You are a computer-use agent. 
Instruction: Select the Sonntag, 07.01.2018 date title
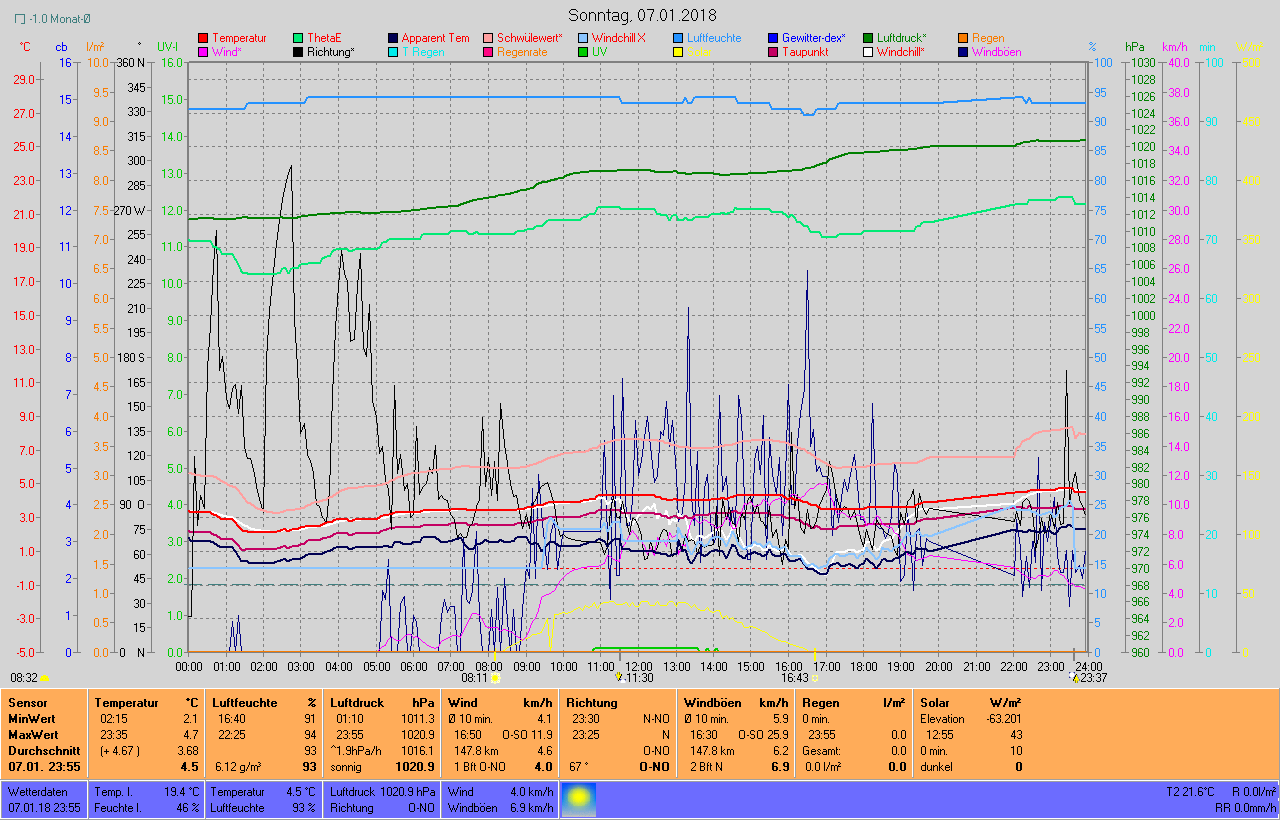[x=640, y=15]
